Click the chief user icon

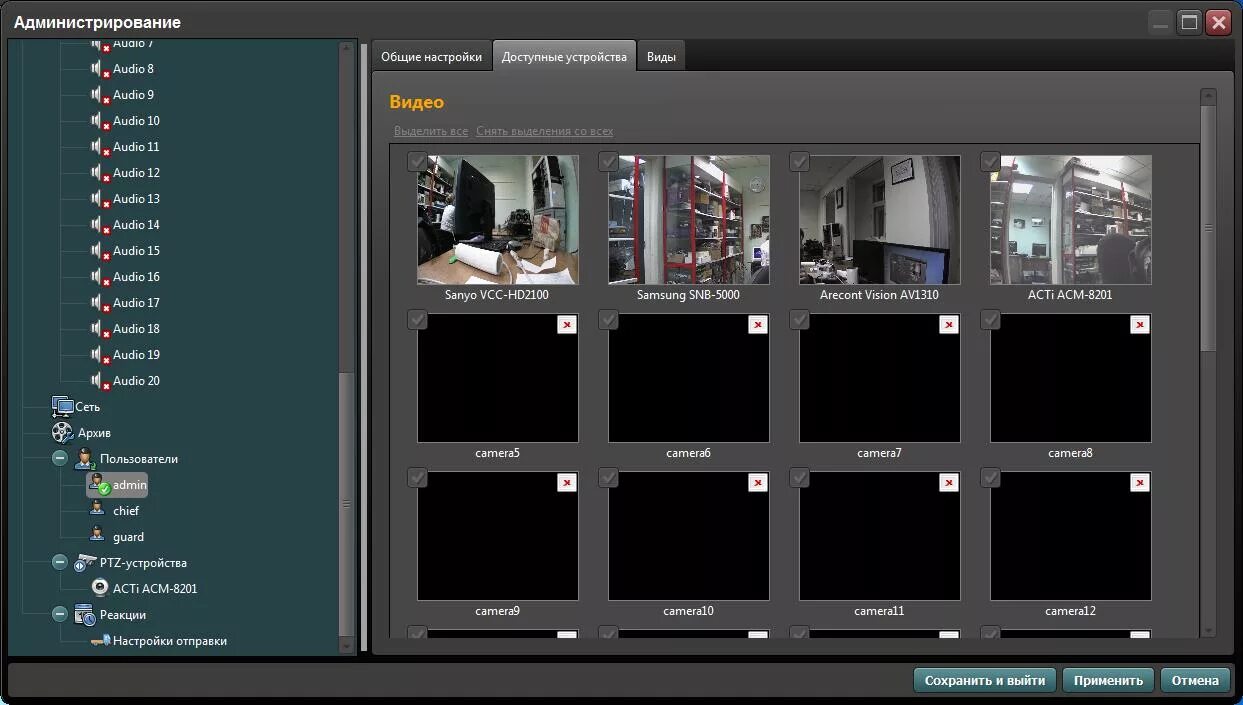point(98,510)
